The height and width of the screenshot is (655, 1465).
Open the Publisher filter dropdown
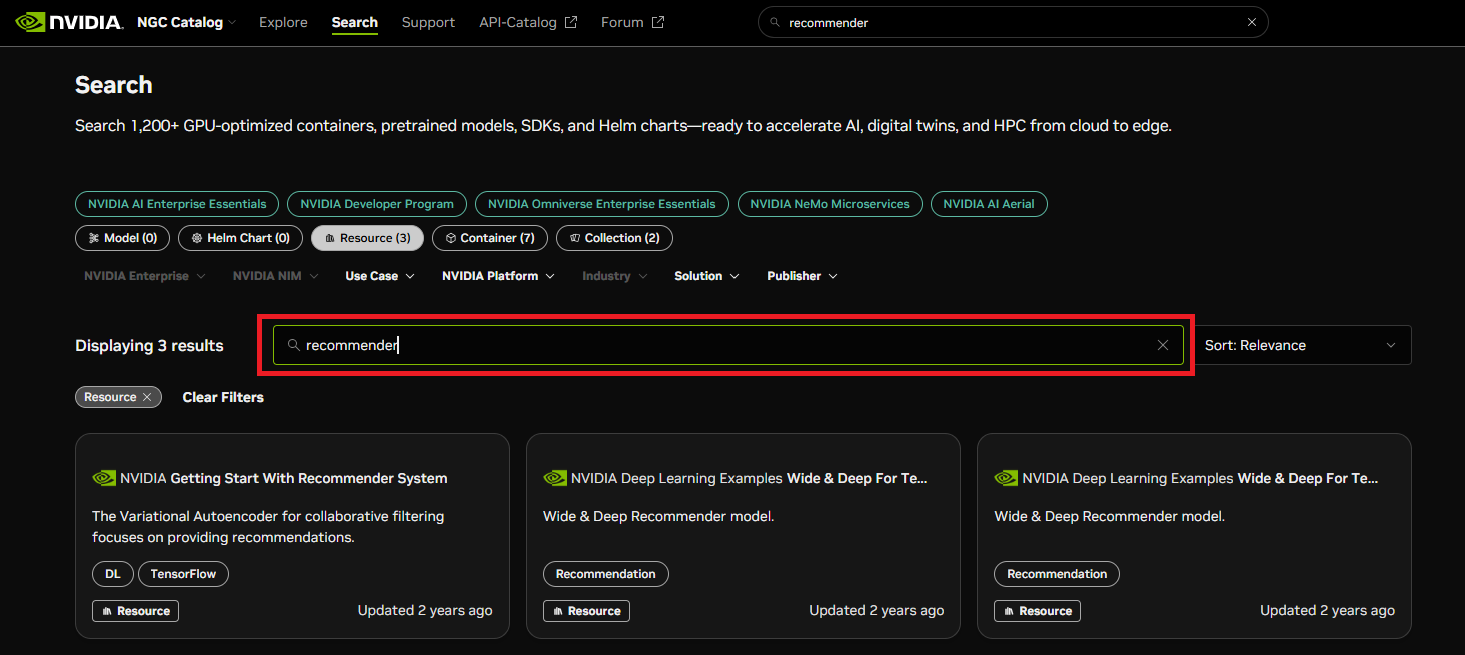802,276
